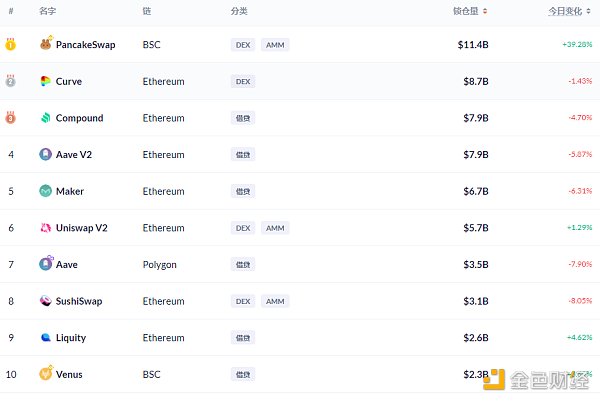Click the Uniswap V2 unicorn icon

pos(46,228)
